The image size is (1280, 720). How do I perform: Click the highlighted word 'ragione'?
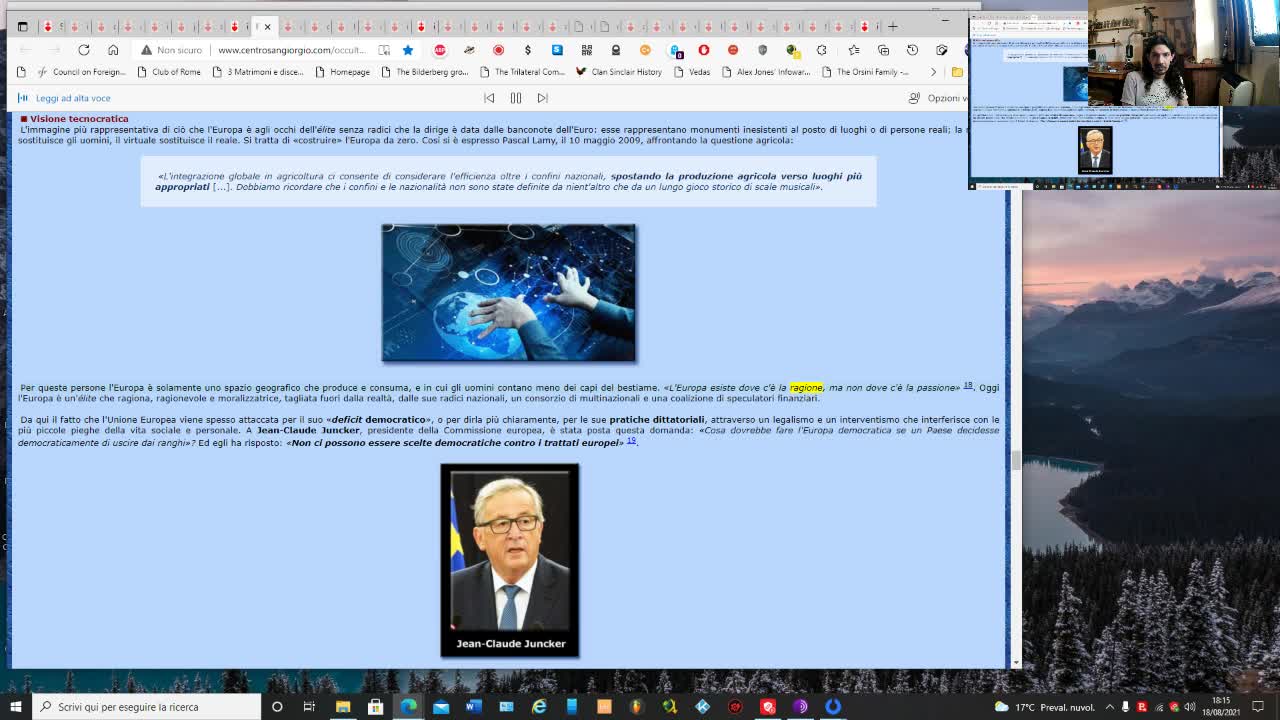click(806, 387)
